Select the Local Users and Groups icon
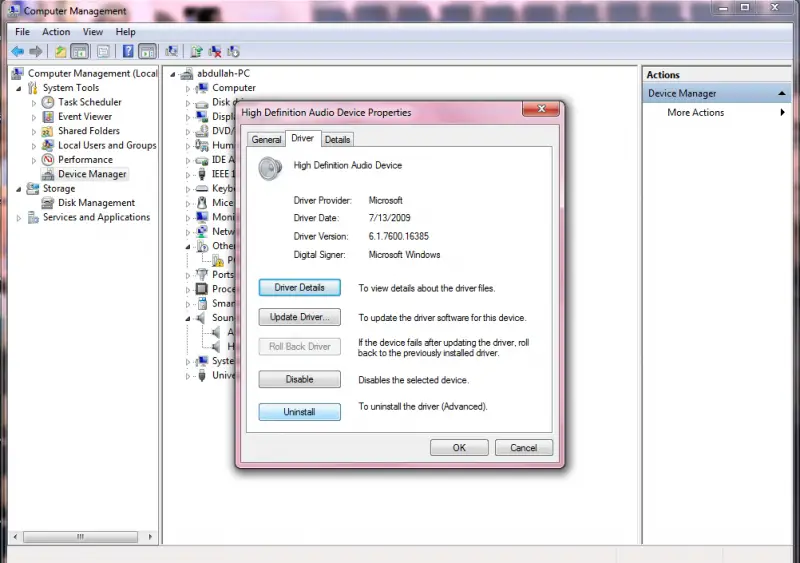This screenshot has height=563, width=800. (48, 145)
